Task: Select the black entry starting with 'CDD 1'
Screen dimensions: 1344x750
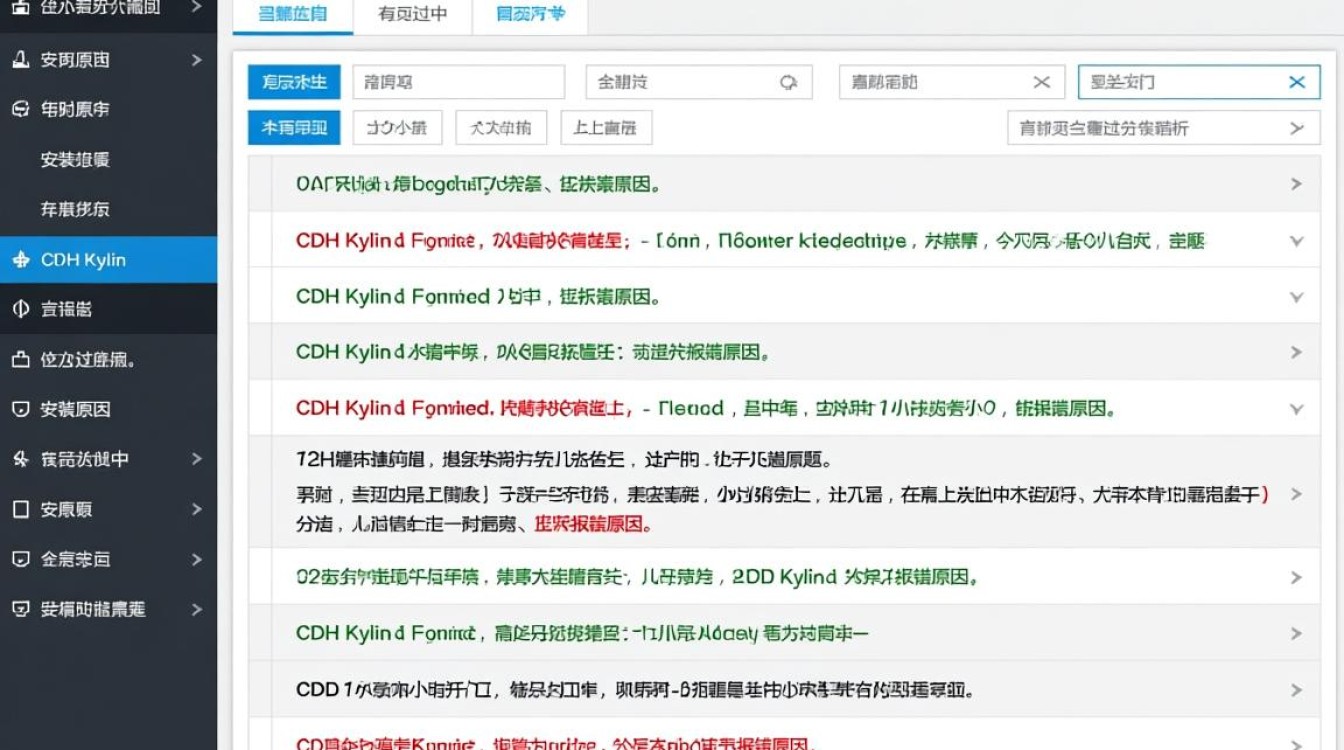Action: point(635,690)
